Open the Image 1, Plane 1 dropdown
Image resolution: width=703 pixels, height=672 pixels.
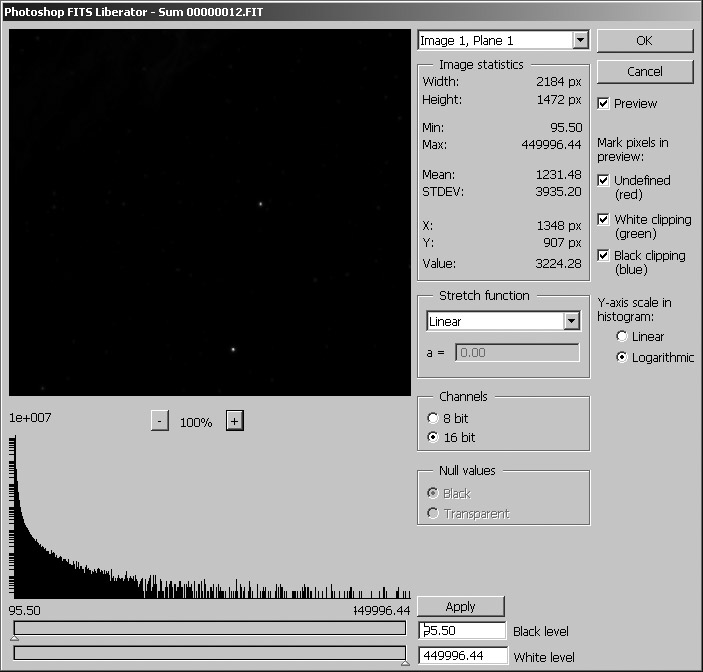click(x=579, y=41)
